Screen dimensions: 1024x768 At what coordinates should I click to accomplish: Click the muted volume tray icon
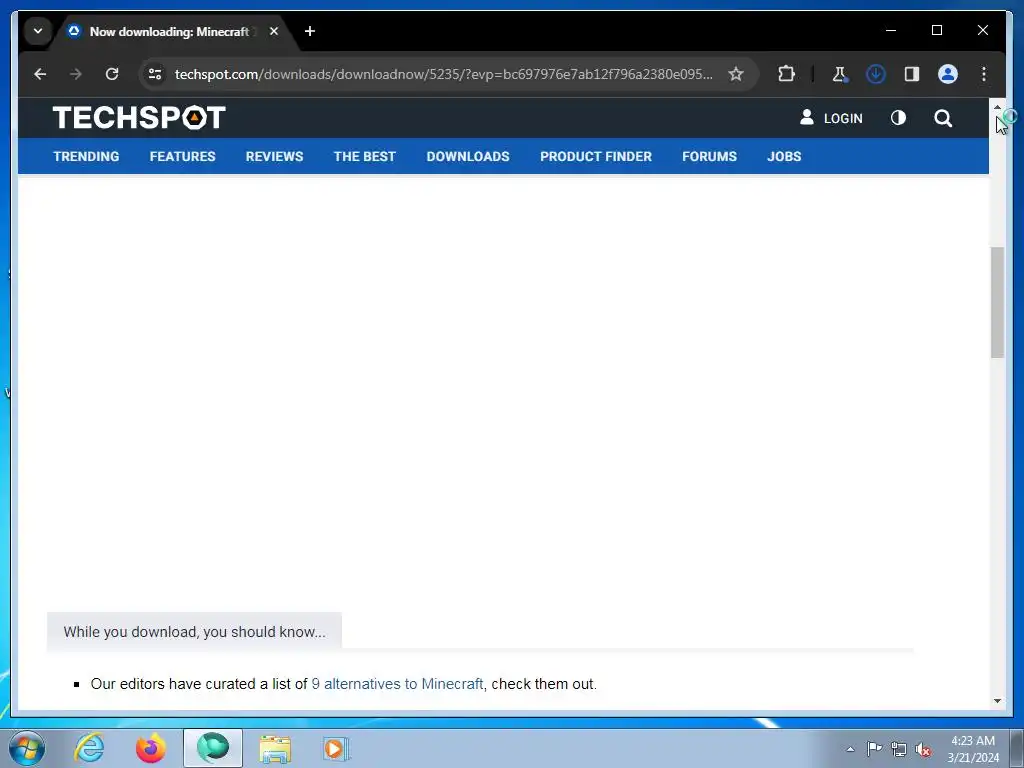pos(923,749)
